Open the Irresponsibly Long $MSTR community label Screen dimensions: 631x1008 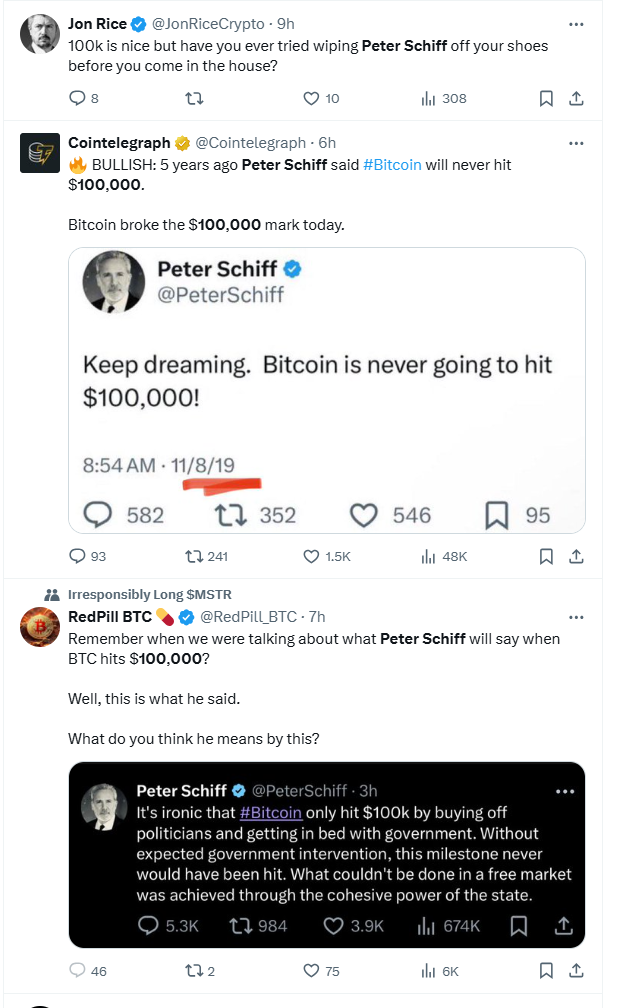[150, 595]
